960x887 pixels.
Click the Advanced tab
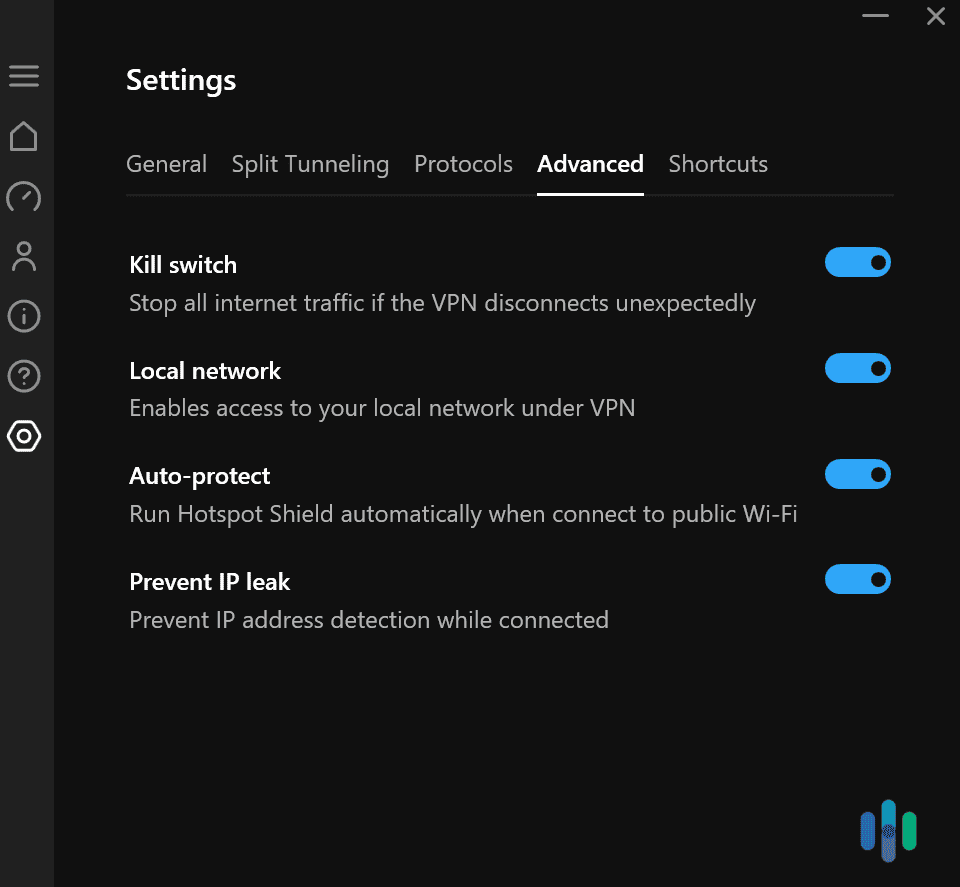pyautogui.click(x=590, y=164)
